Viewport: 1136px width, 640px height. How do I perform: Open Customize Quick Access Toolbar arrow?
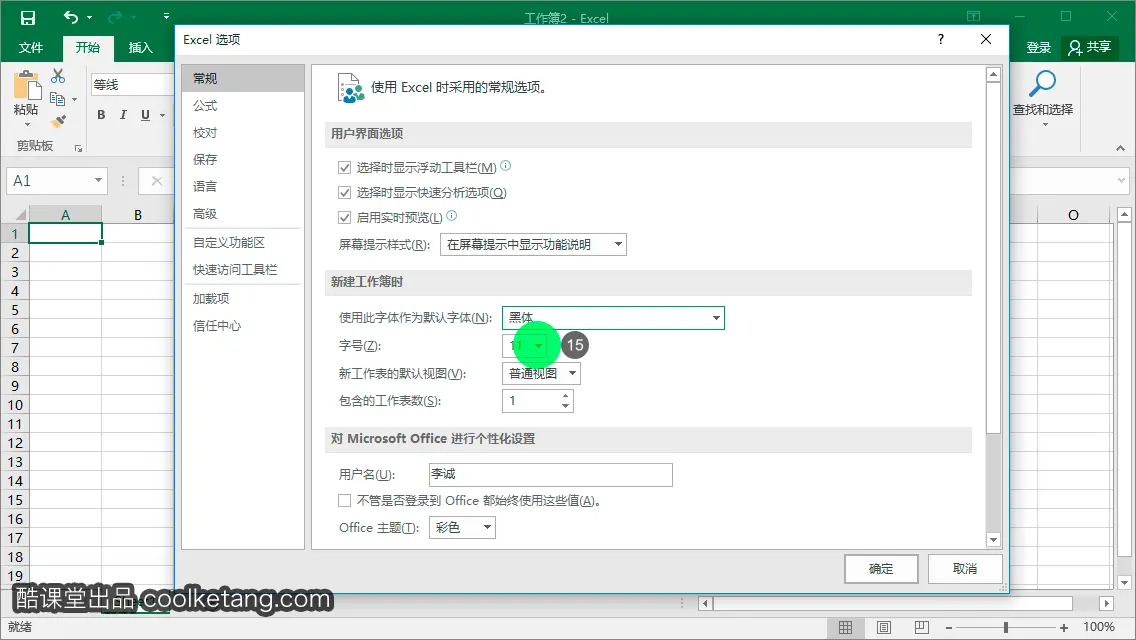click(166, 16)
